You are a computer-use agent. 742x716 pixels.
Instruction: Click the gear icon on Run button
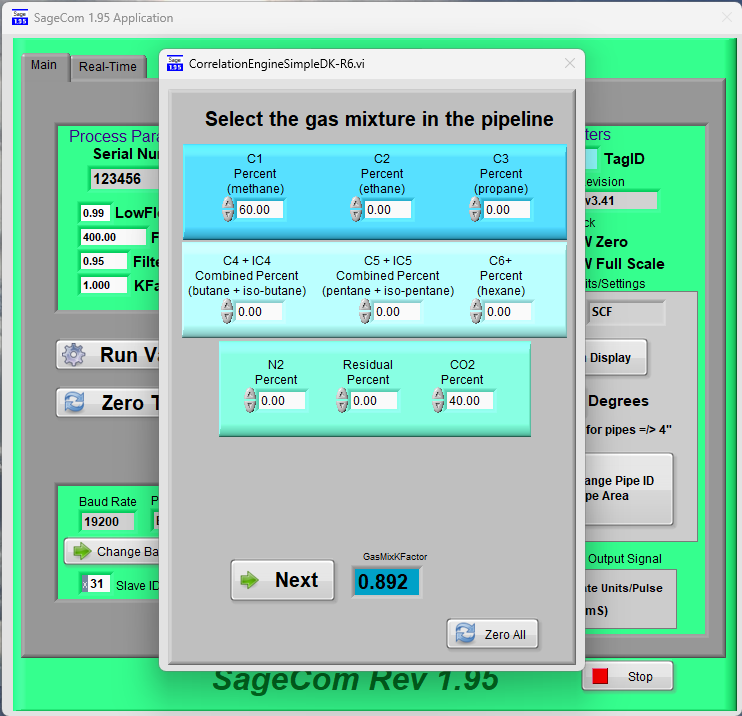pos(74,354)
